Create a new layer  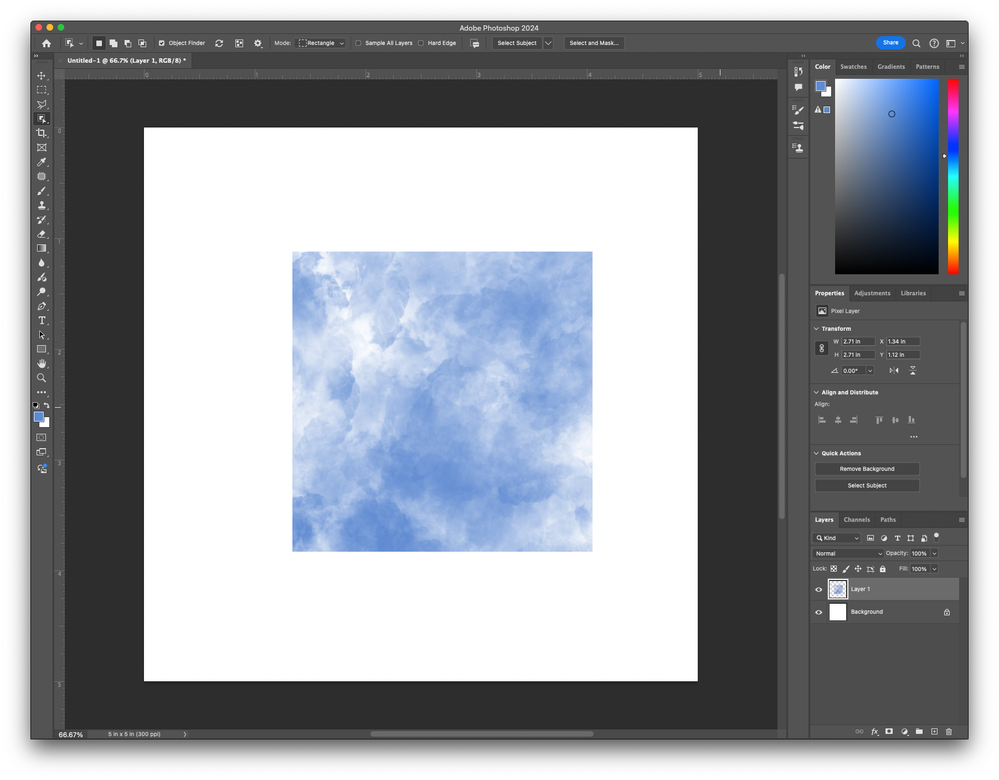click(934, 732)
